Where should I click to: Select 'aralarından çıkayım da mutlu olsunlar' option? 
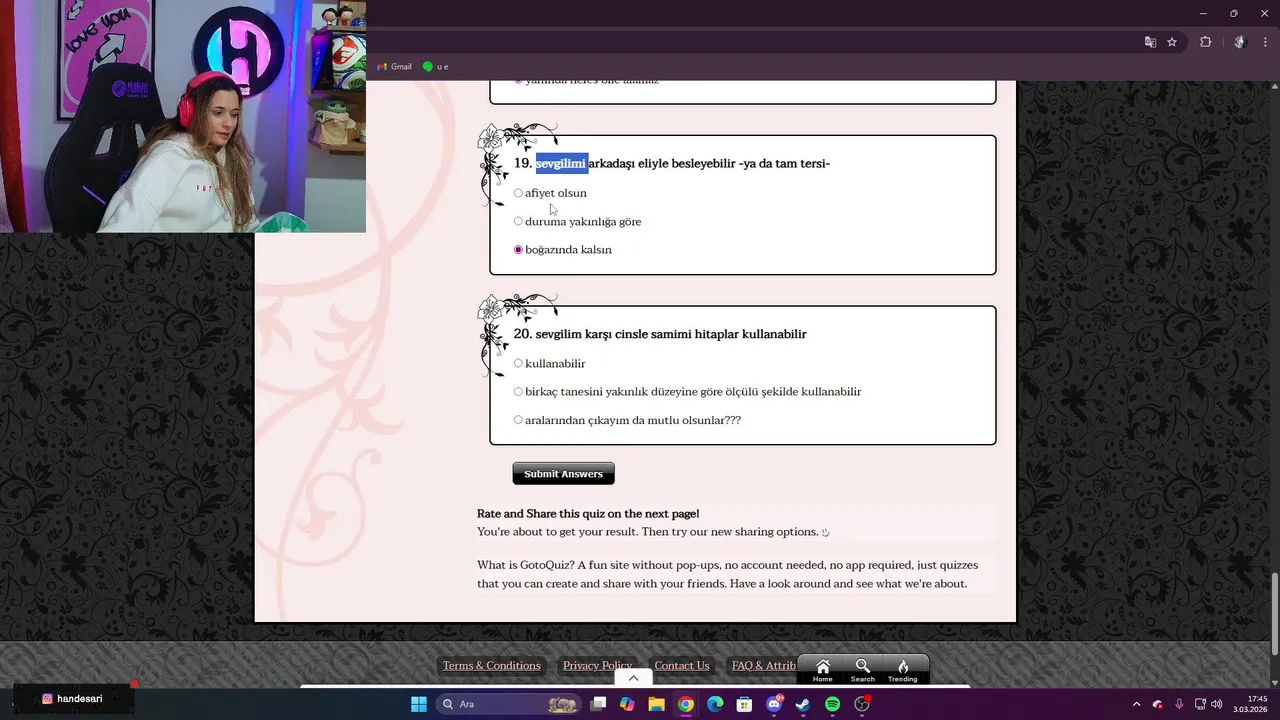pos(518,420)
